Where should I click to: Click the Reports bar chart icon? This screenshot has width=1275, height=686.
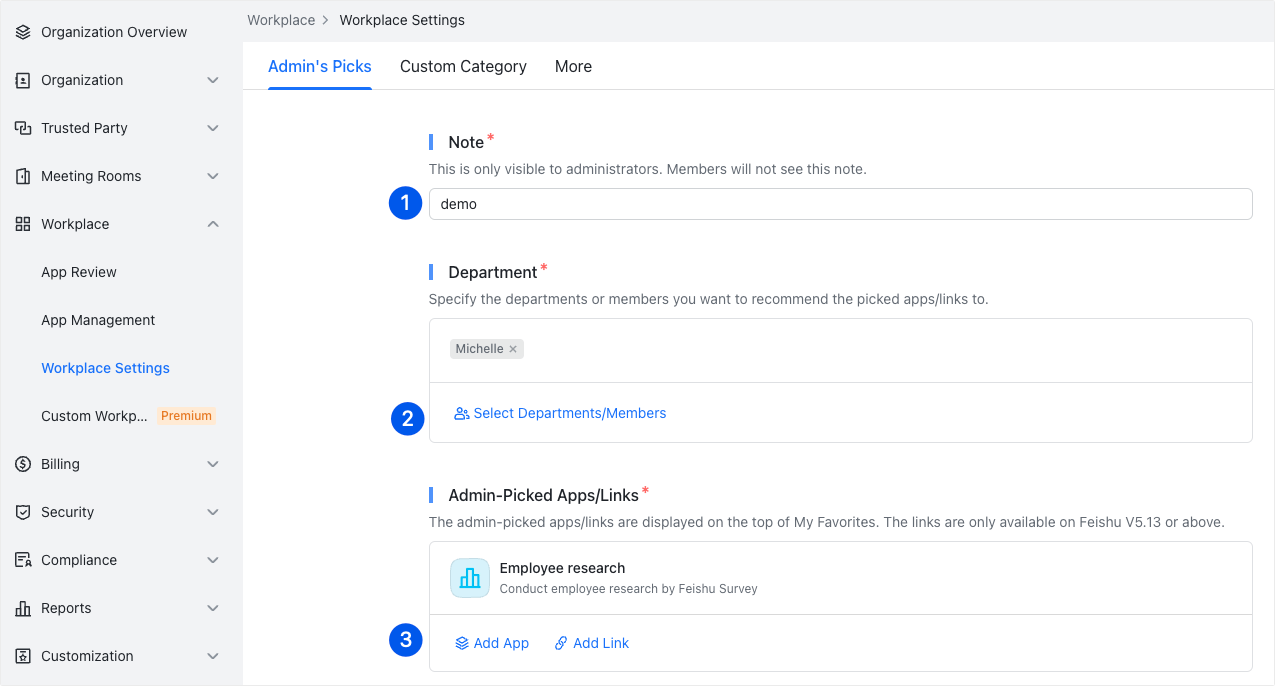23,608
